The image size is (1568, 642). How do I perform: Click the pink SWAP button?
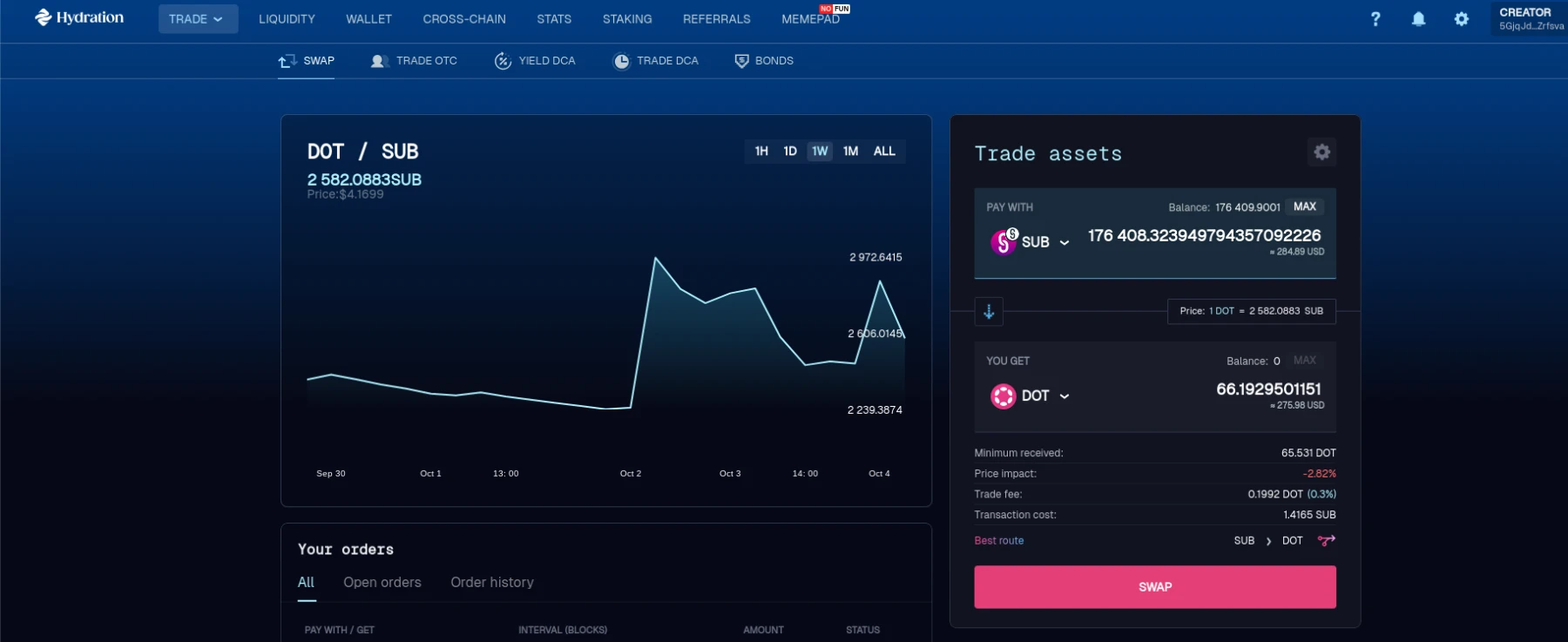(1155, 587)
